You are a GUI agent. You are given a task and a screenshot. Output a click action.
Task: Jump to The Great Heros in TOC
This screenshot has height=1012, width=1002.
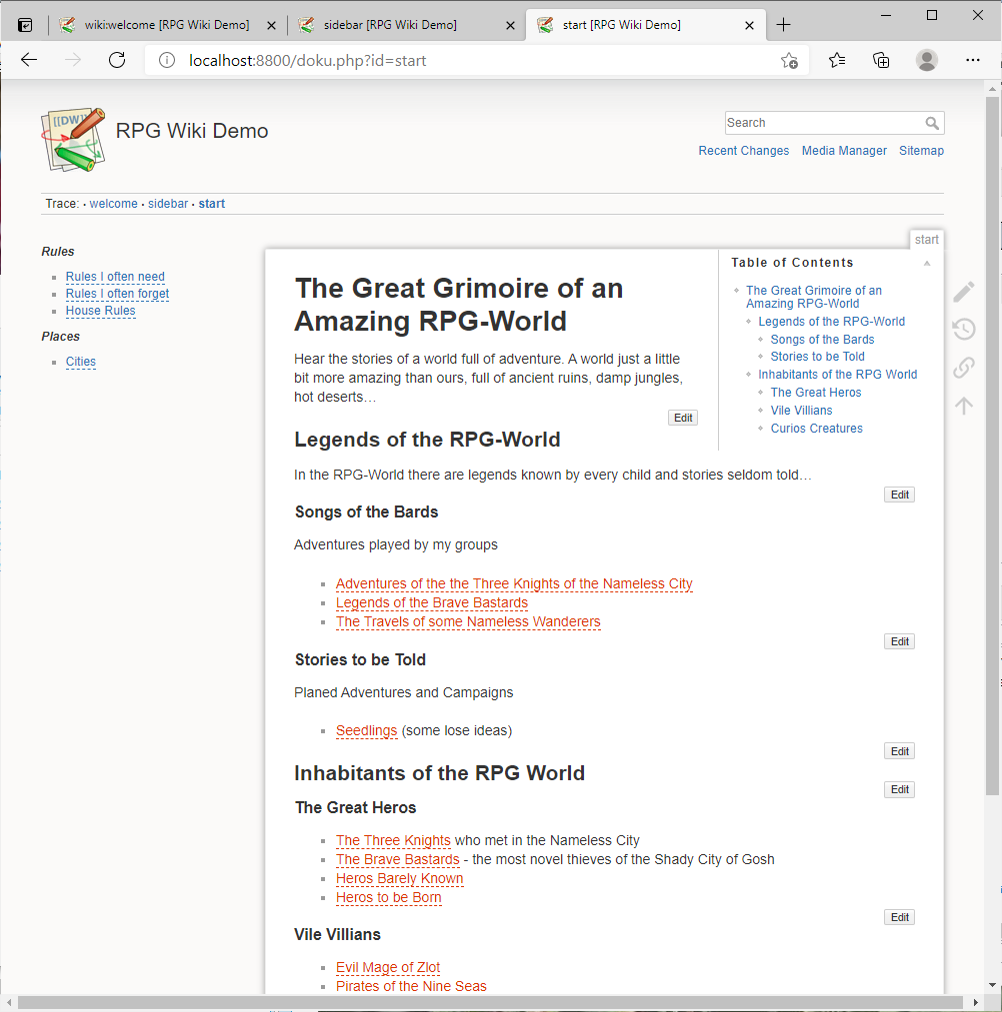(816, 392)
